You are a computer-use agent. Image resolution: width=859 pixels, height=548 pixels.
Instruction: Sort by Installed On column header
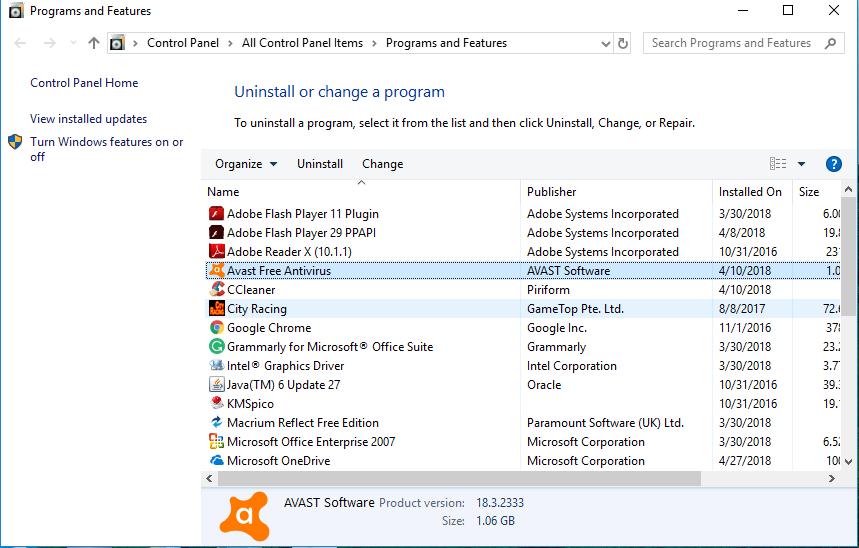tap(750, 192)
